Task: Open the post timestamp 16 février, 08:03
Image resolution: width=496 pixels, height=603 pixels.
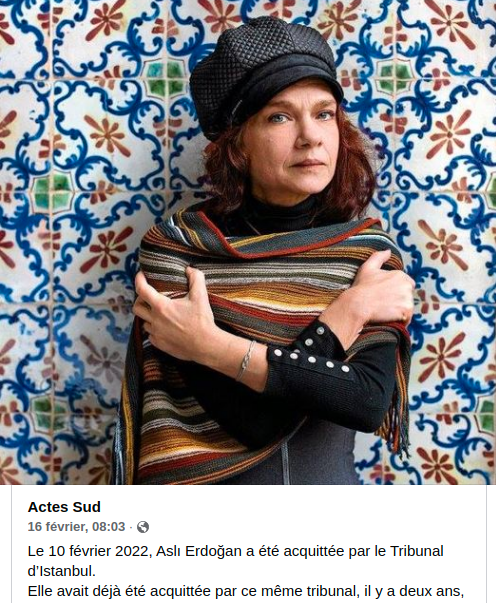Action: 77,526
